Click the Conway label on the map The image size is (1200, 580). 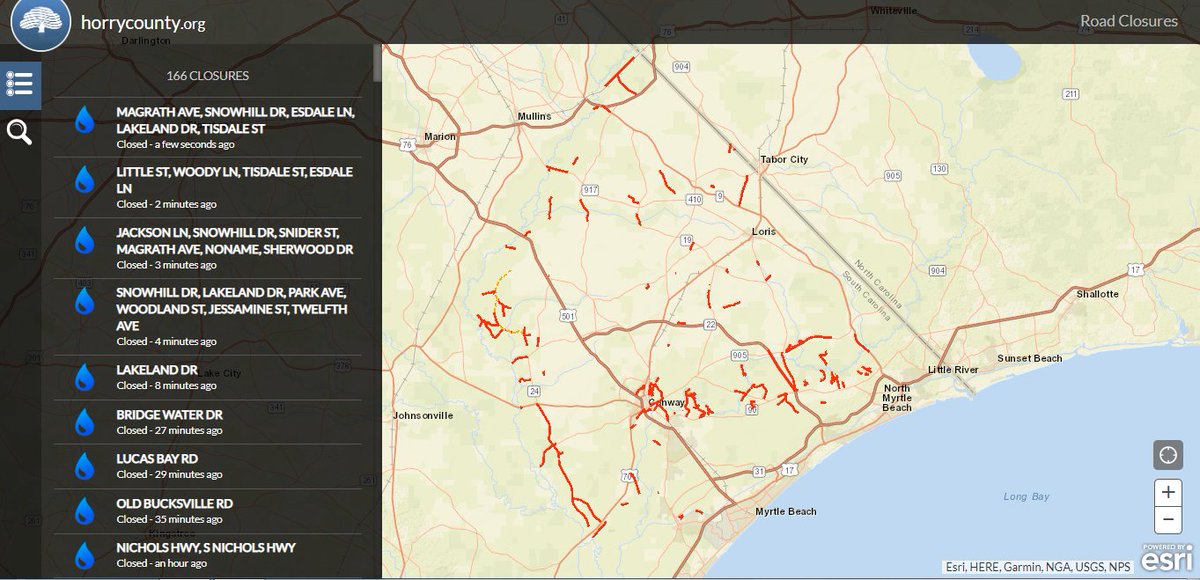(666, 402)
